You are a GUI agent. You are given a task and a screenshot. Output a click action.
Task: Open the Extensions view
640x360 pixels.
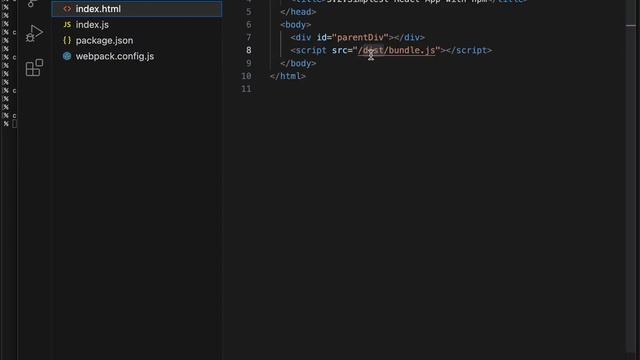(34, 67)
